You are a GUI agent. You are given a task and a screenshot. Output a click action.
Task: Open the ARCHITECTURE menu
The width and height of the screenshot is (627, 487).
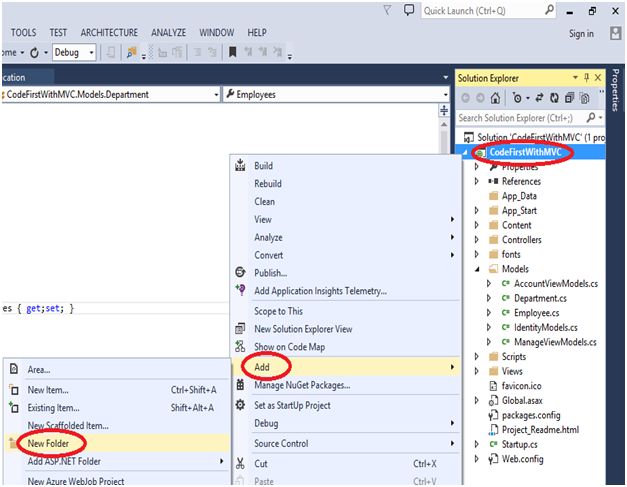109,32
